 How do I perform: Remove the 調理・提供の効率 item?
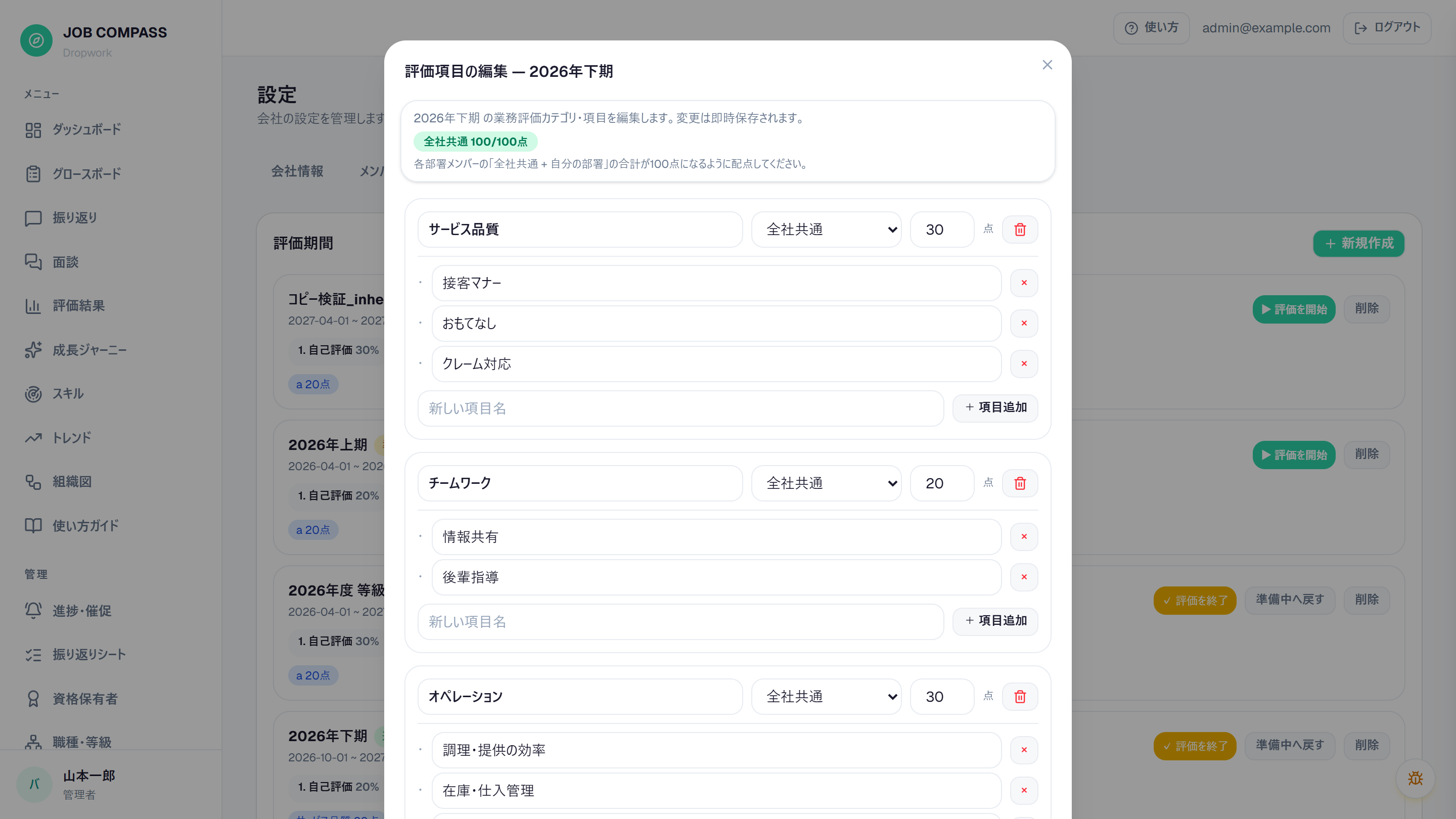[x=1024, y=750]
